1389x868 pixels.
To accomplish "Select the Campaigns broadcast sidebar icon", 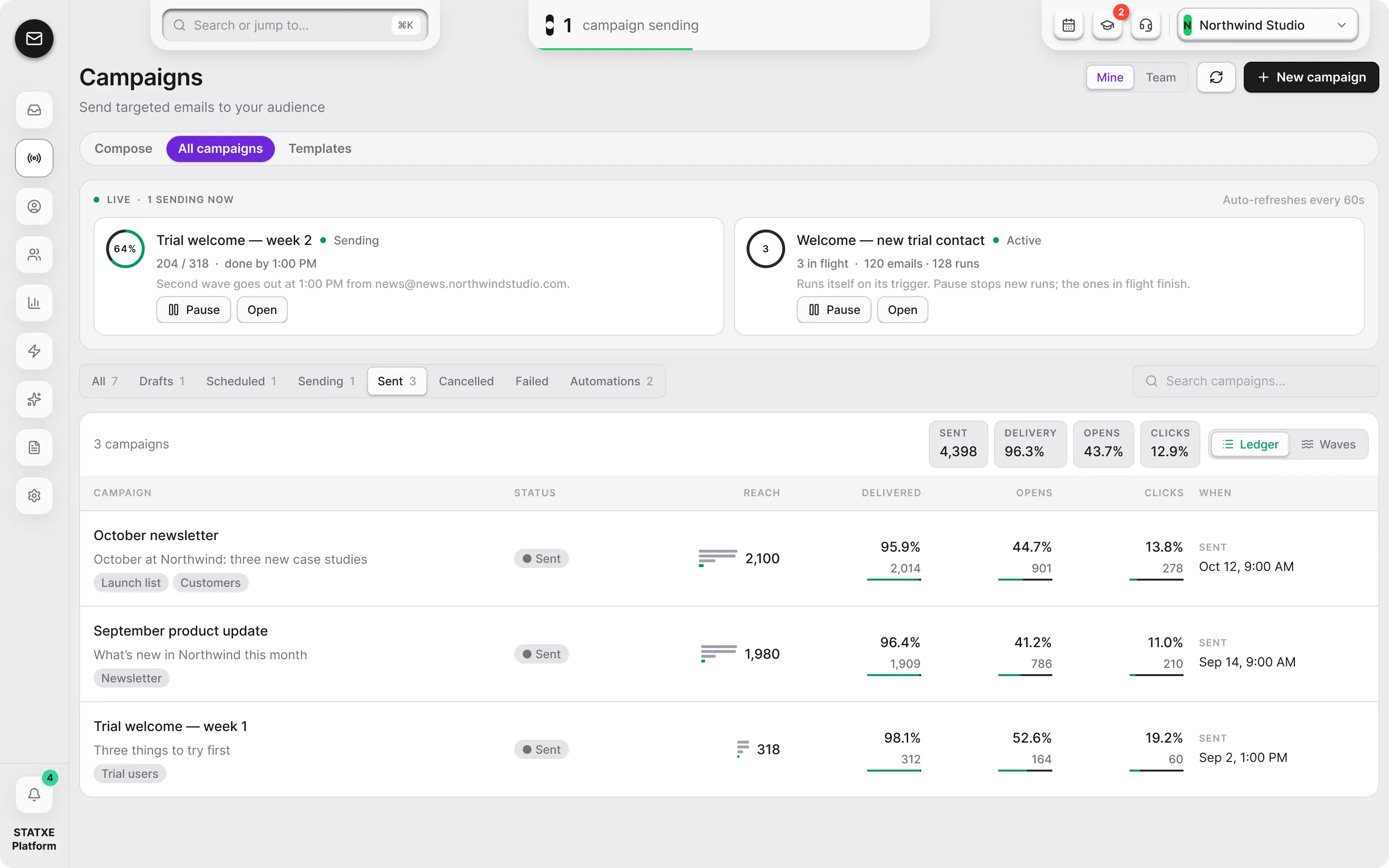I will pos(34,158).
